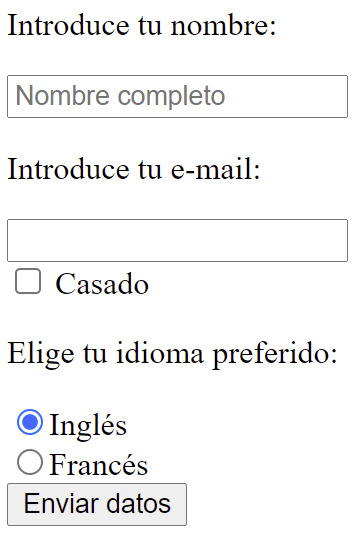The height and width of the screenshot is (538, 360).
Task: Tick the Casado checkbox
Action: coord(28,281)
